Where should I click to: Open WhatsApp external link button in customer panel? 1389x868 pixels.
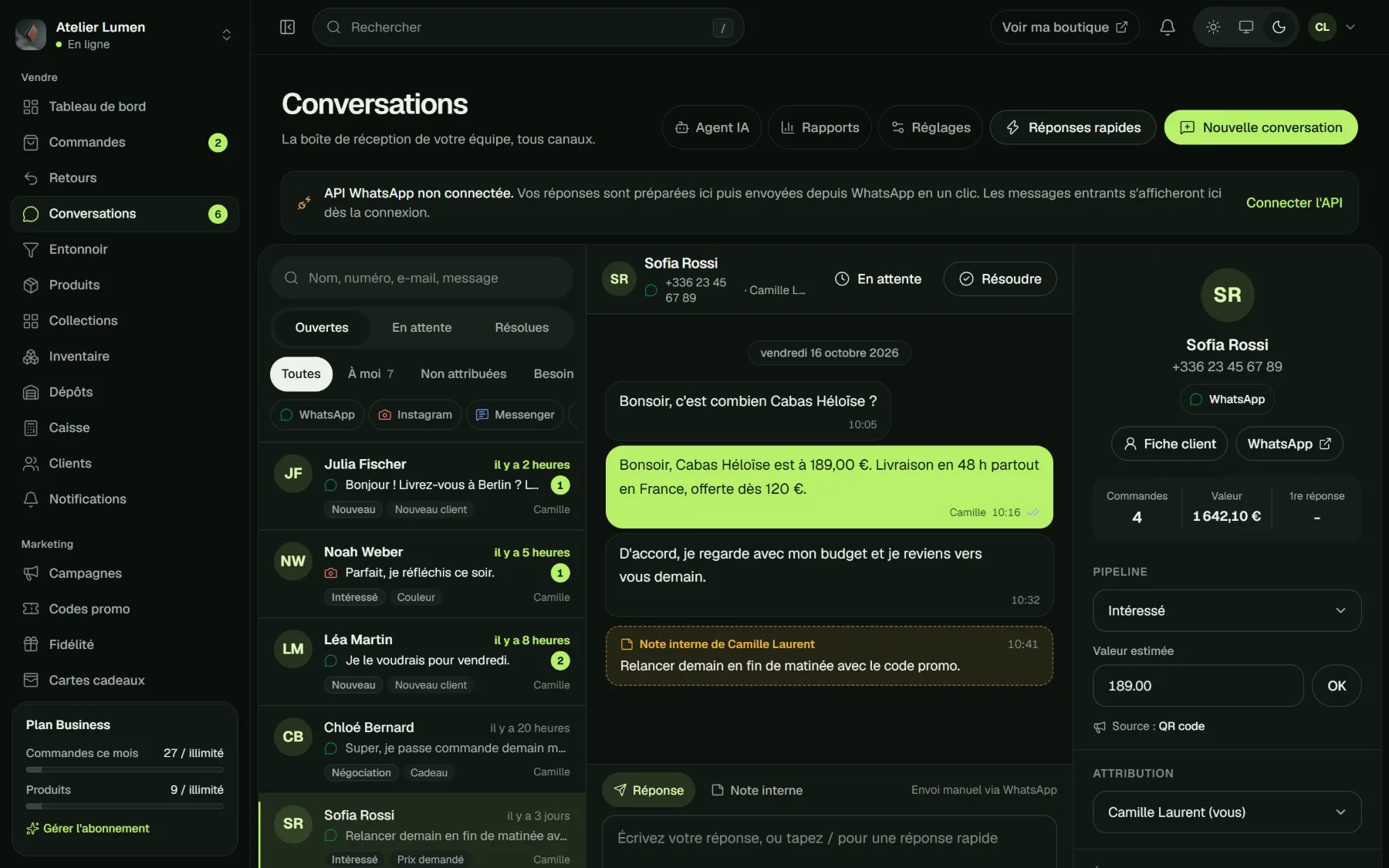(x=1289, y=444)
